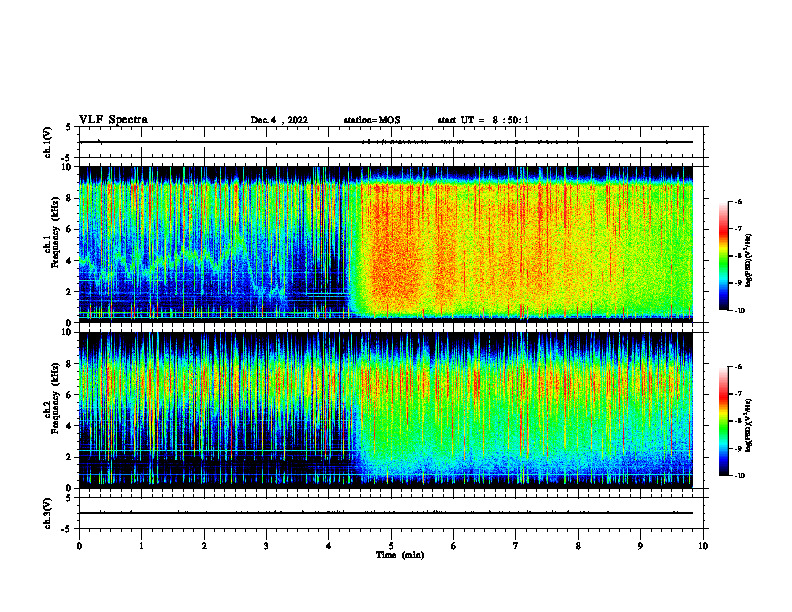The height and width of the screenshot is (612, 792).
Task: Click "-6" on the ch.2 color bar
Action: pyautogui.click(x=738, y=367)
